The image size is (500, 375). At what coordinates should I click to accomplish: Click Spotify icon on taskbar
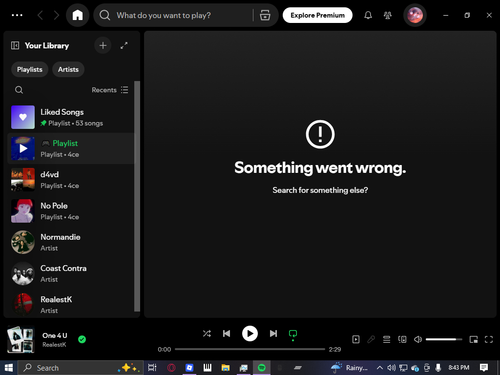tap(262, 368)
